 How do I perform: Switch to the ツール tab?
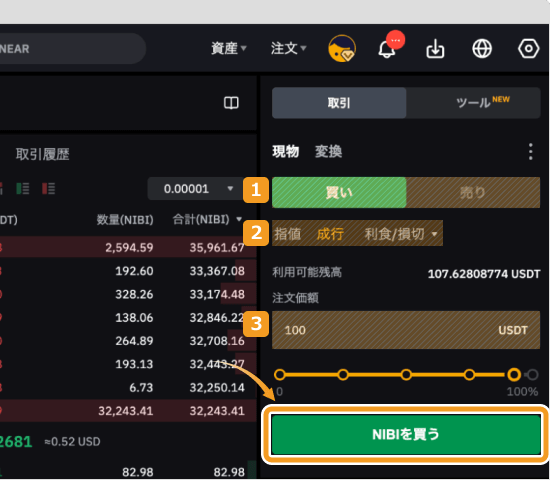click(474, 103)
